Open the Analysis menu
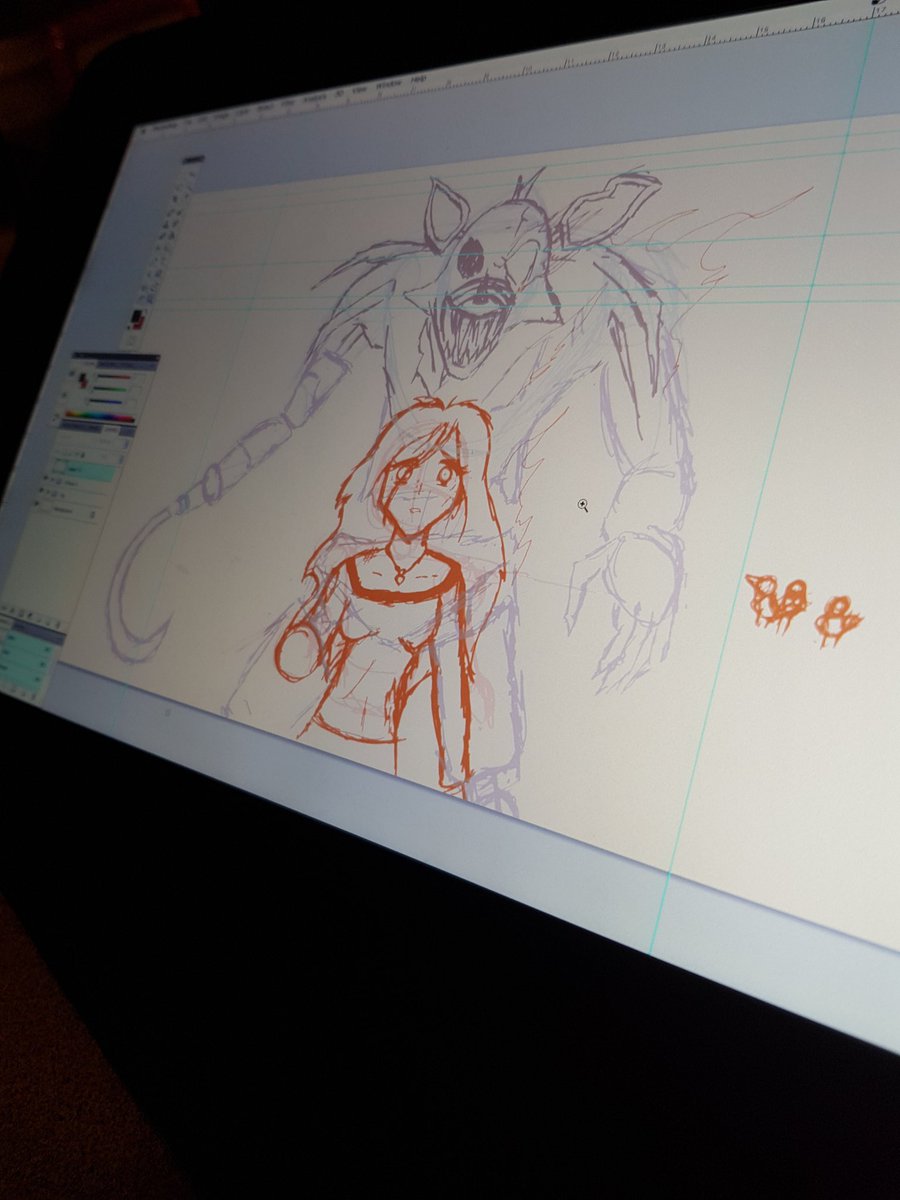The image size is (900, 1200). tap(316, 97)
